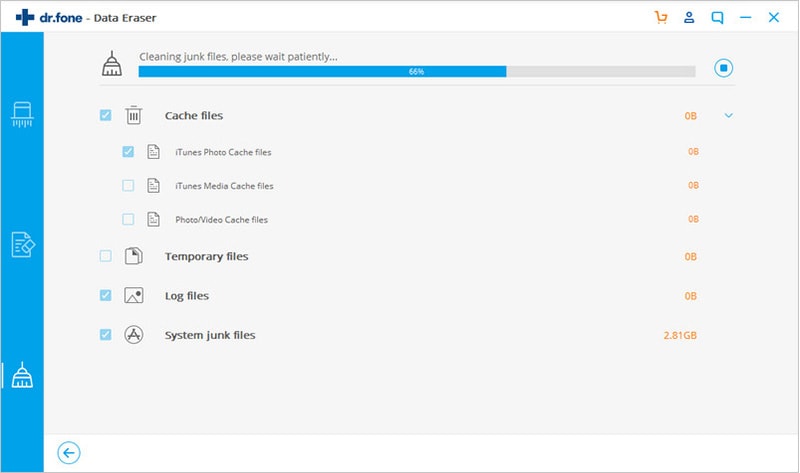Open the Erase Private Data sidebar icon
The image size is (800, 473).
point(22,244)
